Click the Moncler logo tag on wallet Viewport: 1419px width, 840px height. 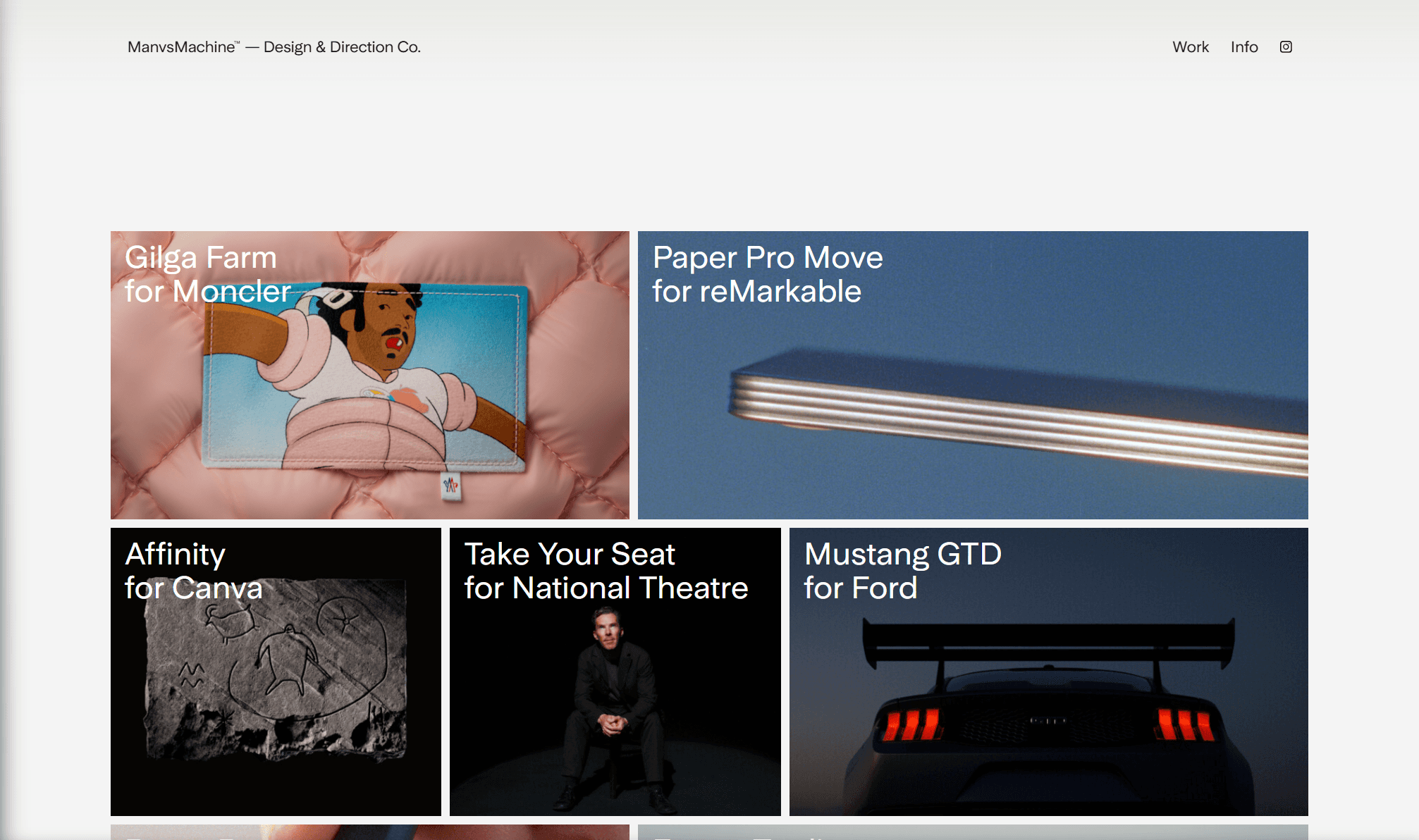(450, 486)
